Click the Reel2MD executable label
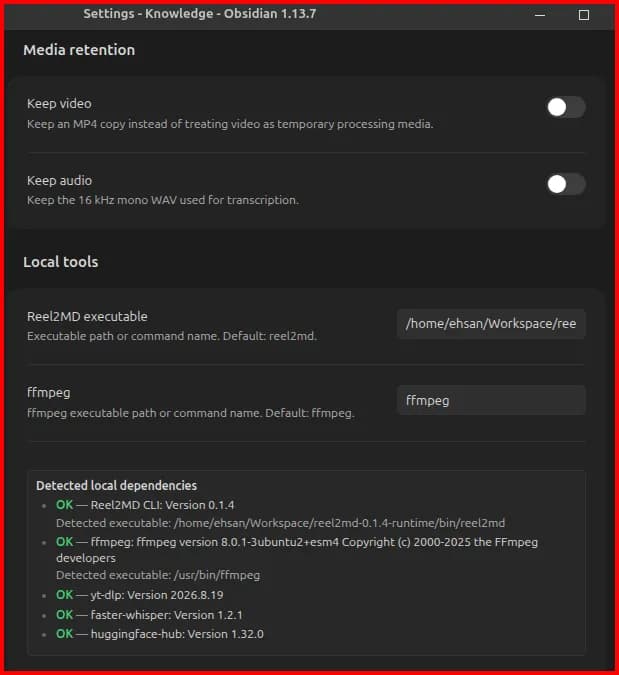Viewport: 619px width, 675px height. point(87,316)
